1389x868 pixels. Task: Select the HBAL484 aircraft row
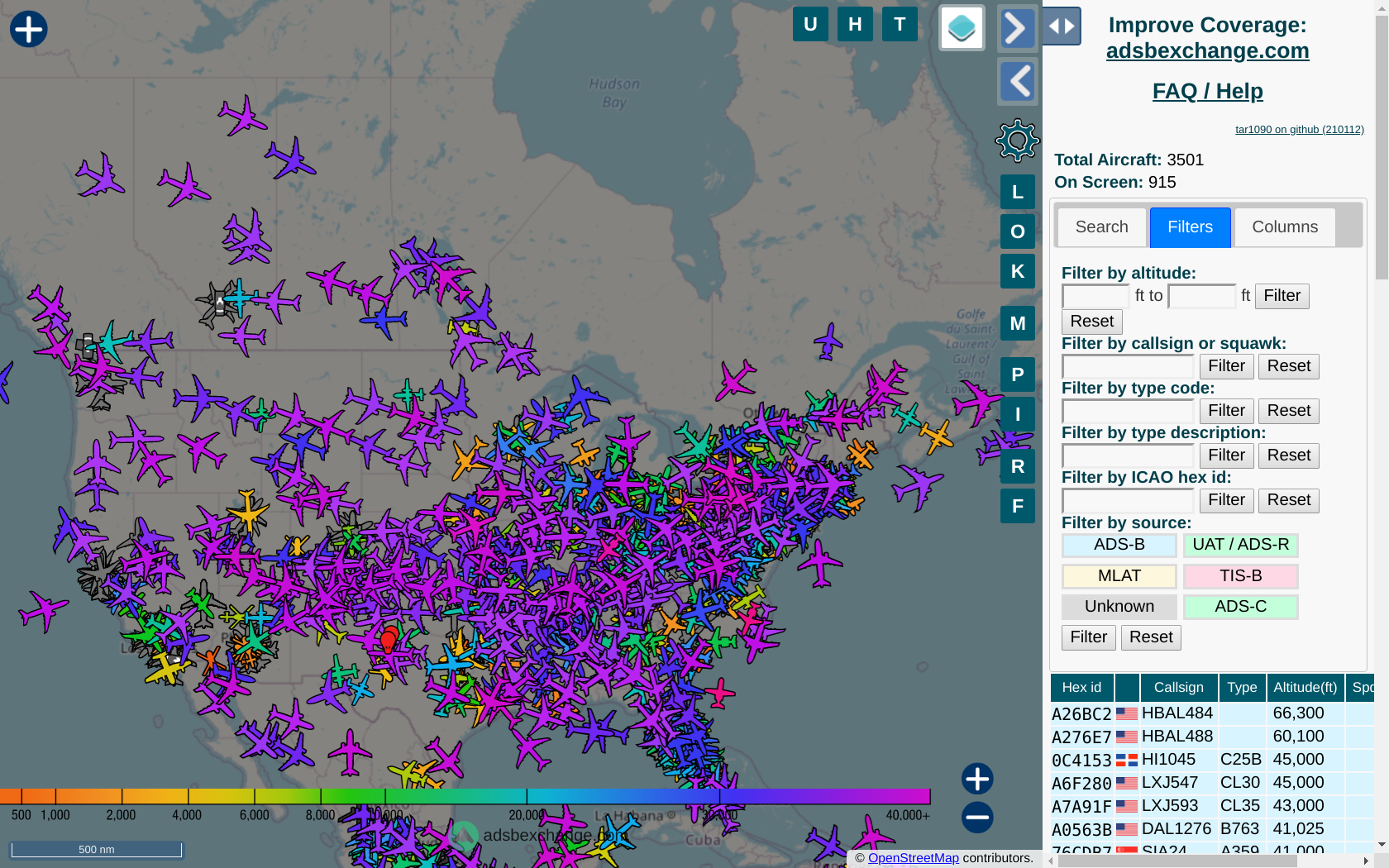1212,713
